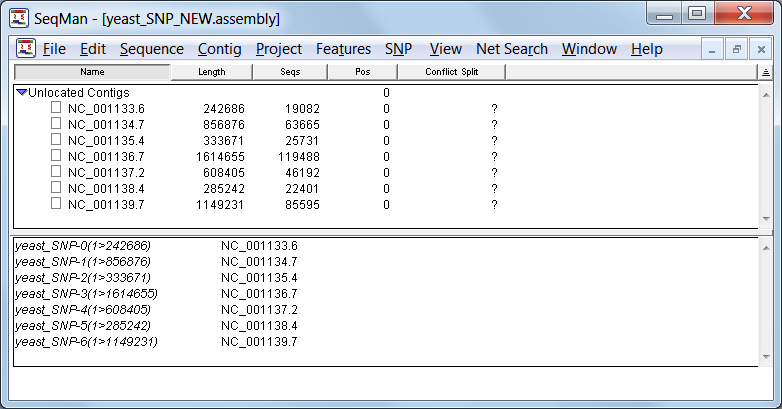Image resolution: width=782 pixels, height=409 pixels.
Task: Click the SeqMan application icon in title bar
Action: 19,18
